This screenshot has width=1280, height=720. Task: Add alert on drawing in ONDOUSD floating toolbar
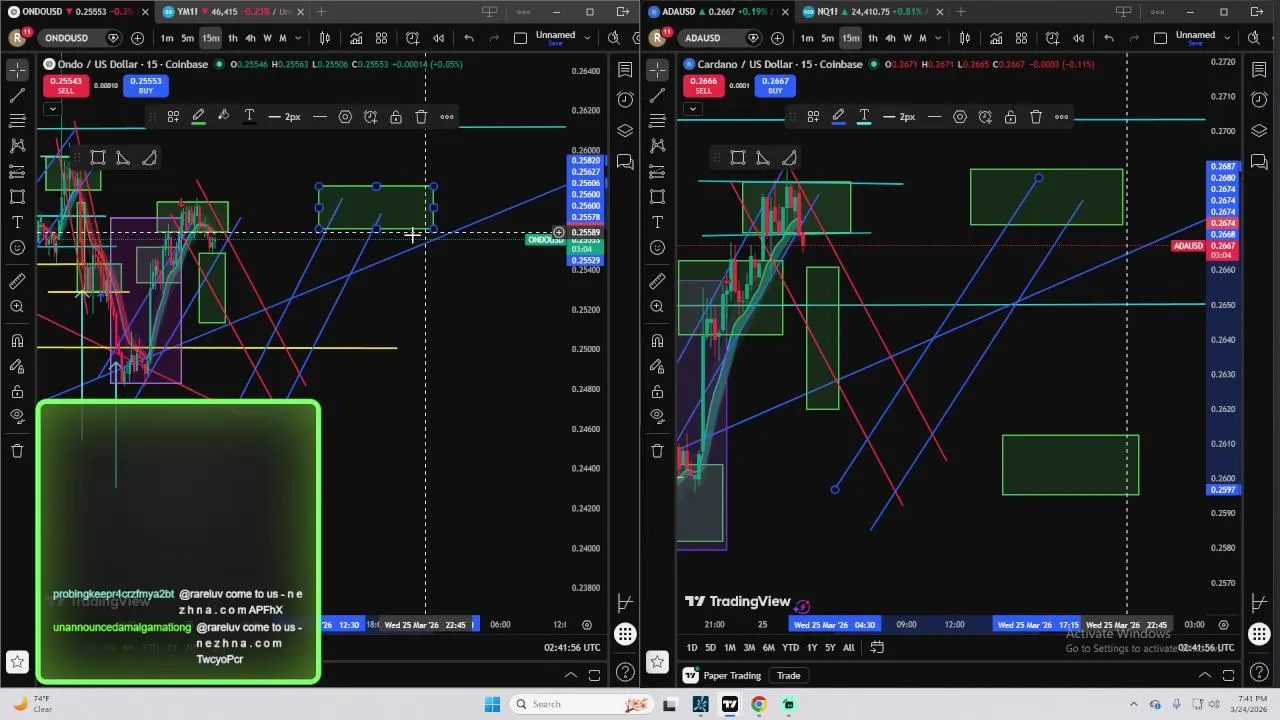[370, 117]
